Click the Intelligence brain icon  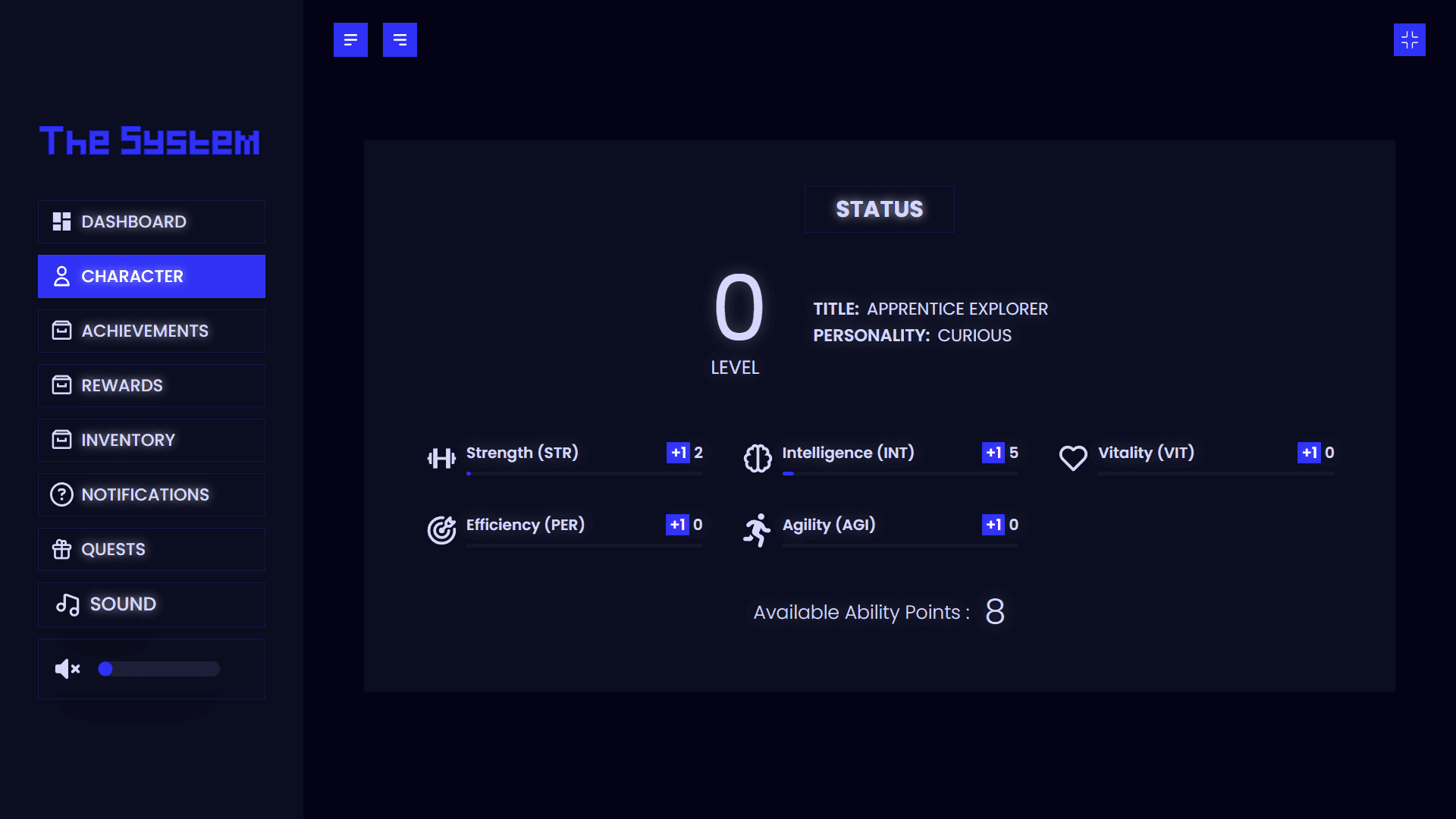click(758, 458)
